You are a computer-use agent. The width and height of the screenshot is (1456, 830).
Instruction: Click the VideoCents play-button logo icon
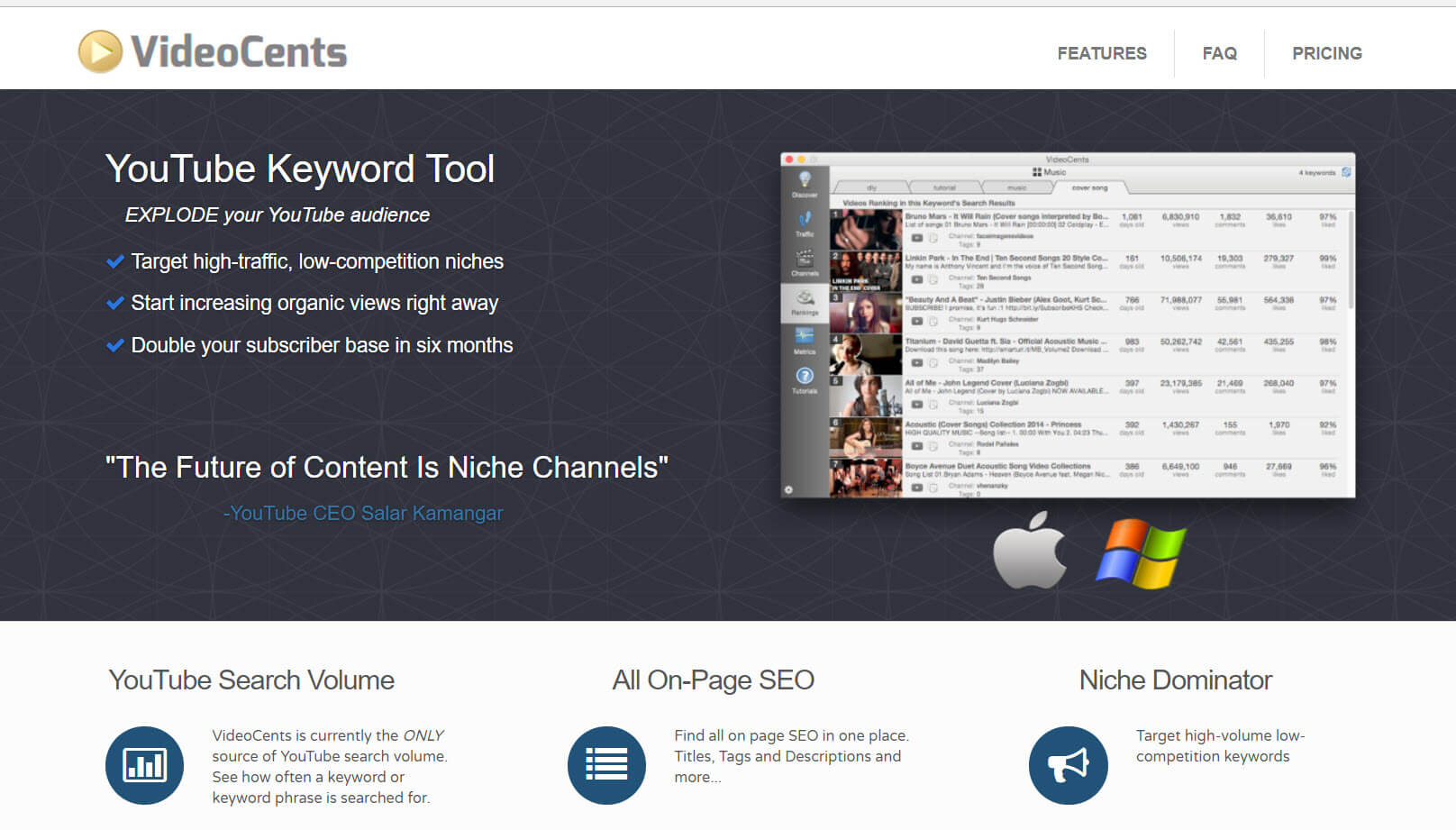click(x=100, y=51)
